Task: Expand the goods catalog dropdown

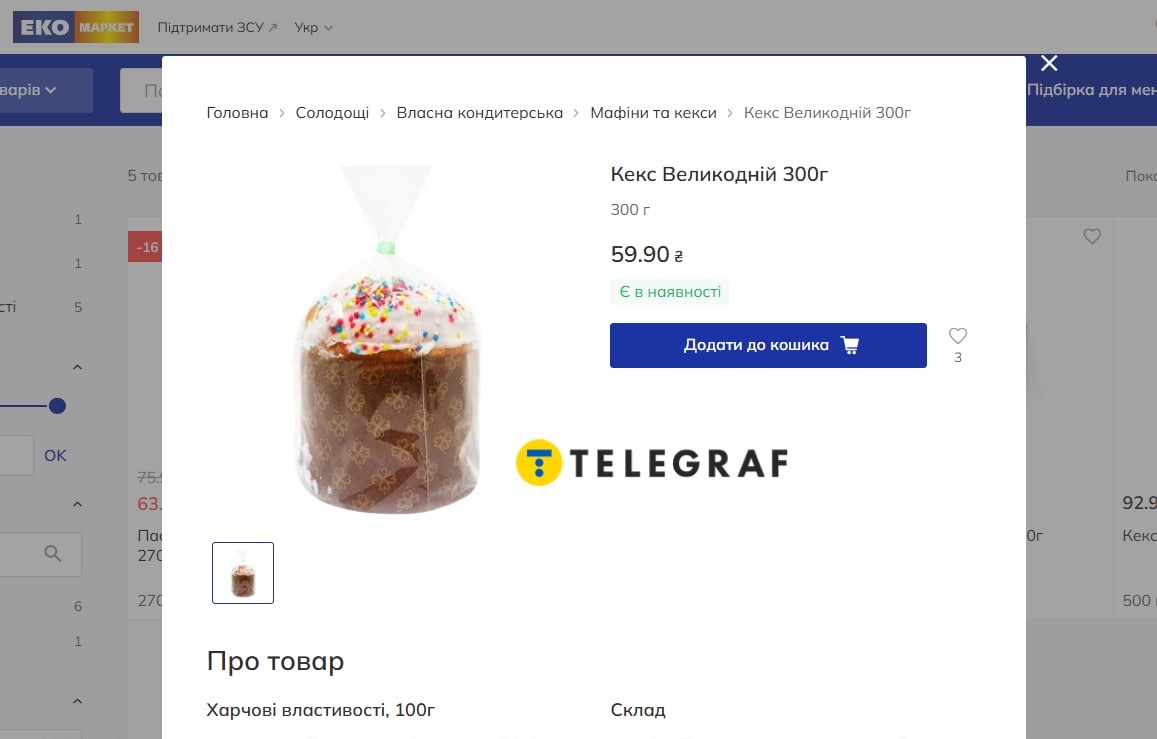Action: click(x=46, y=90)
